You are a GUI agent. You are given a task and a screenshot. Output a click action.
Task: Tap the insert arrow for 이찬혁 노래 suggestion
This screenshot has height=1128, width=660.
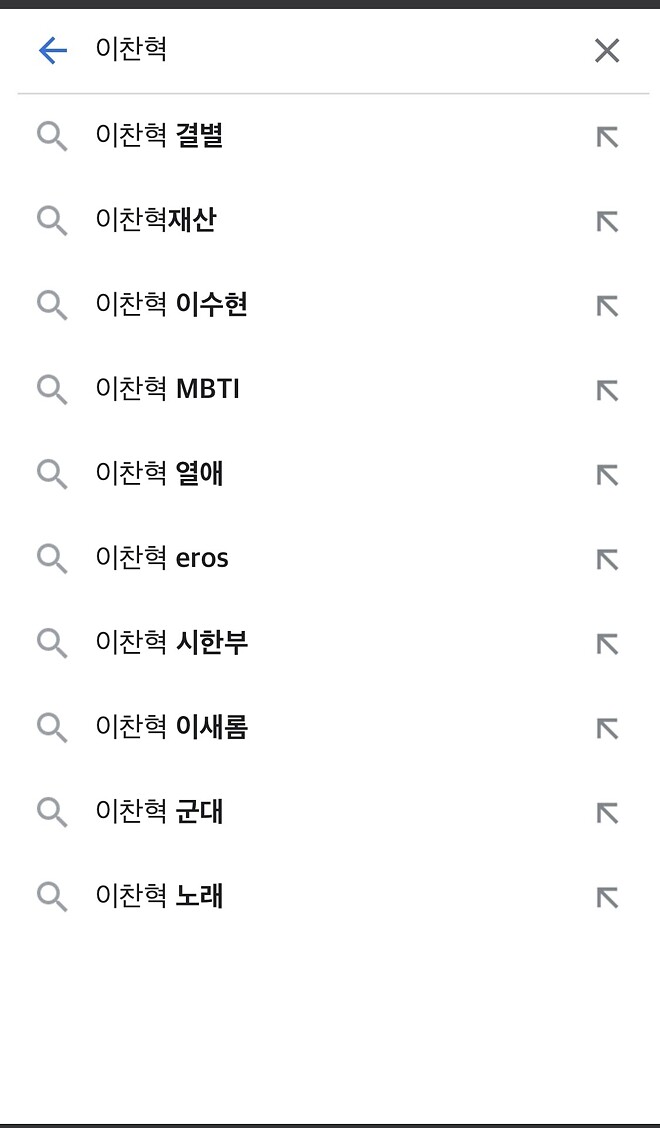607,897
